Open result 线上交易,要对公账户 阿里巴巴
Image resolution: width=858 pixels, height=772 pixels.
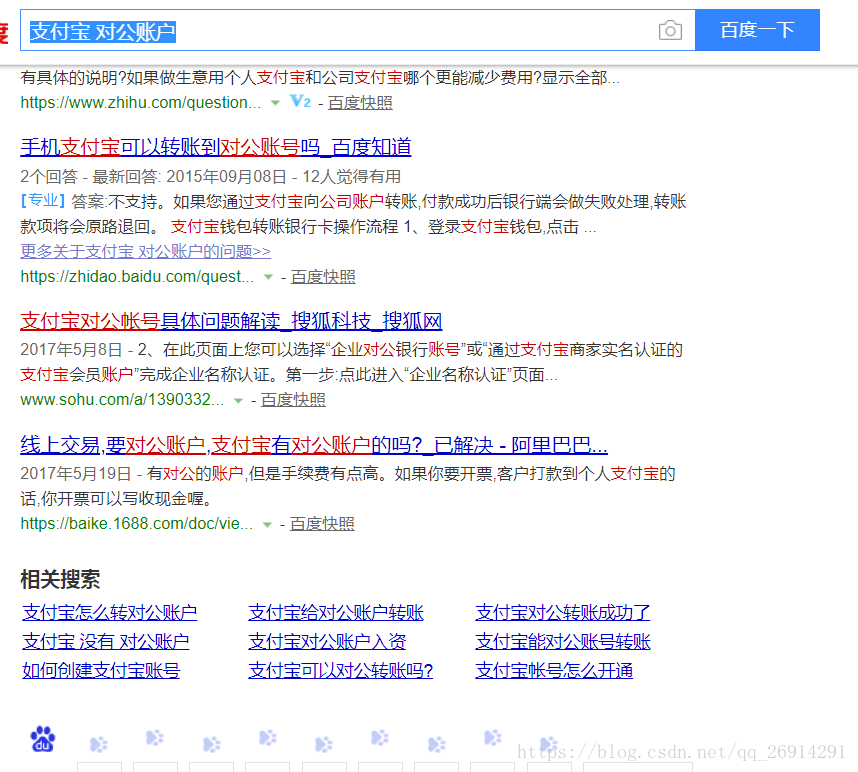click(x=314, y=445)
